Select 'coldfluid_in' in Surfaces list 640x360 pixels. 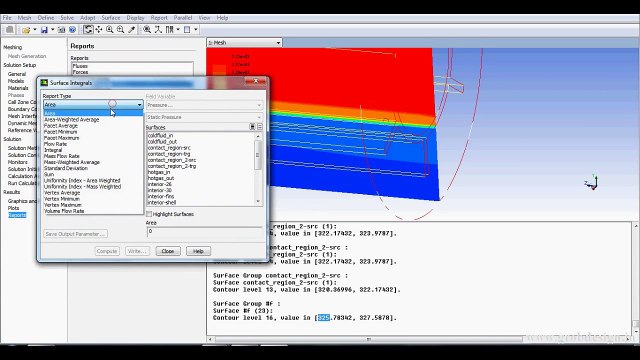[160, 136]
